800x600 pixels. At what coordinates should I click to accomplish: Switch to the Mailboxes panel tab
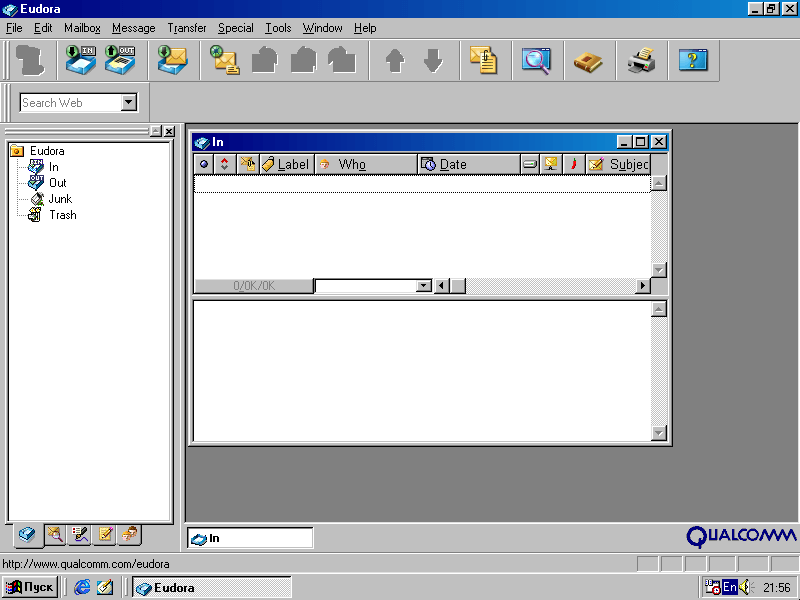click(28, 535)
